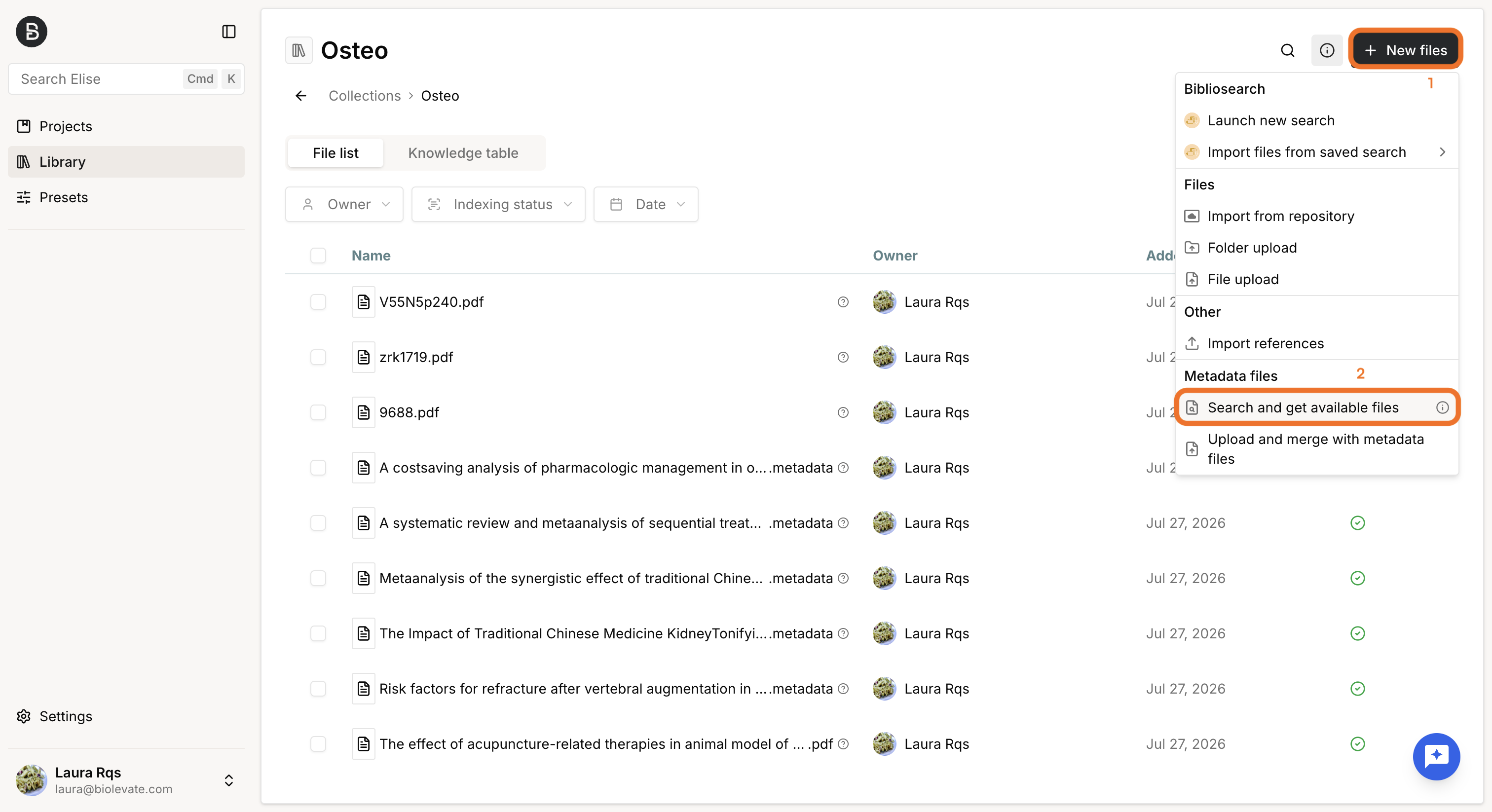1492x812 pixels.
Task: Select the Metaanalysis of synergistic effect checkbox
Action: coord(318,578)
